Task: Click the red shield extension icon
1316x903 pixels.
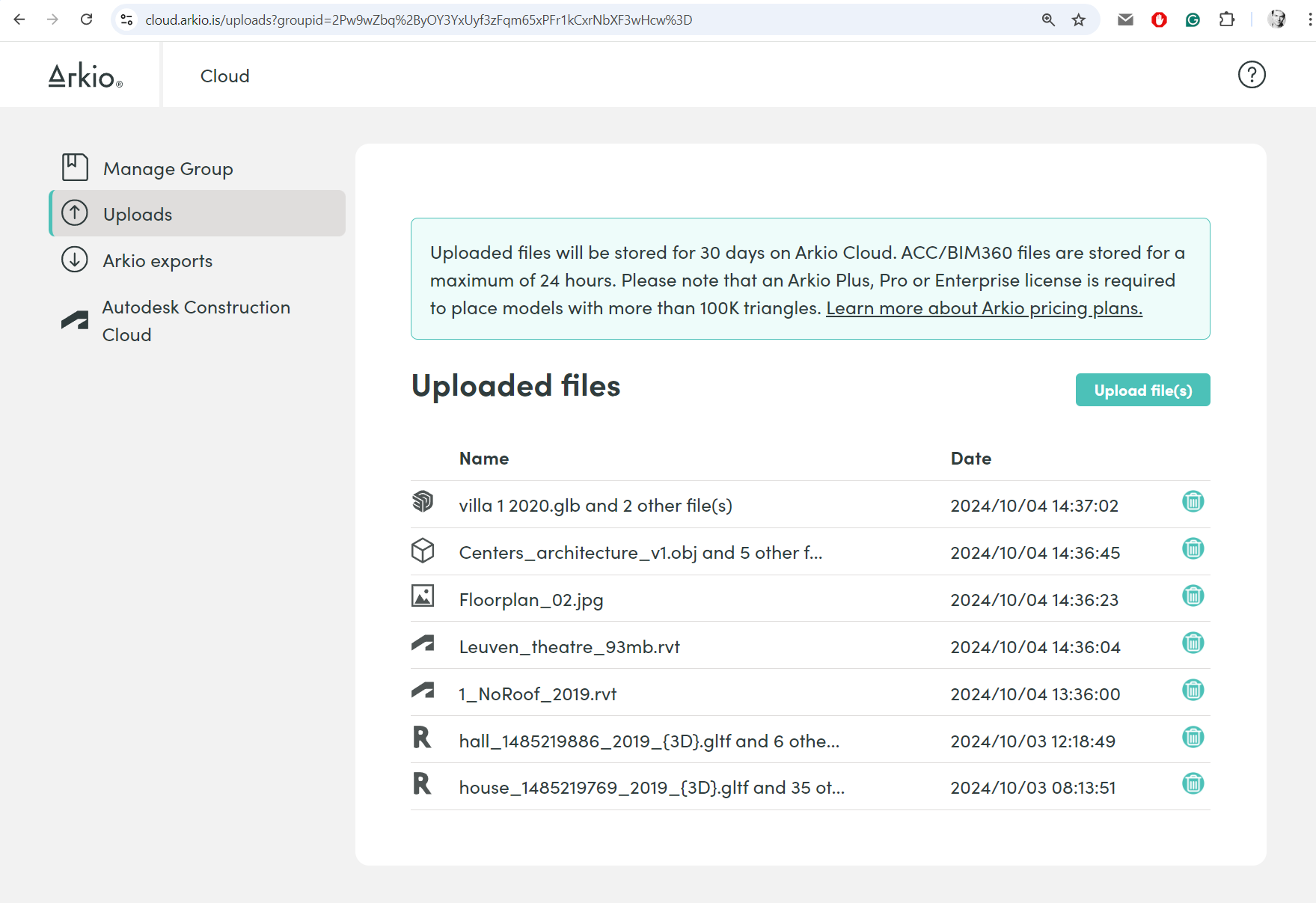Action: (1160, 20)
